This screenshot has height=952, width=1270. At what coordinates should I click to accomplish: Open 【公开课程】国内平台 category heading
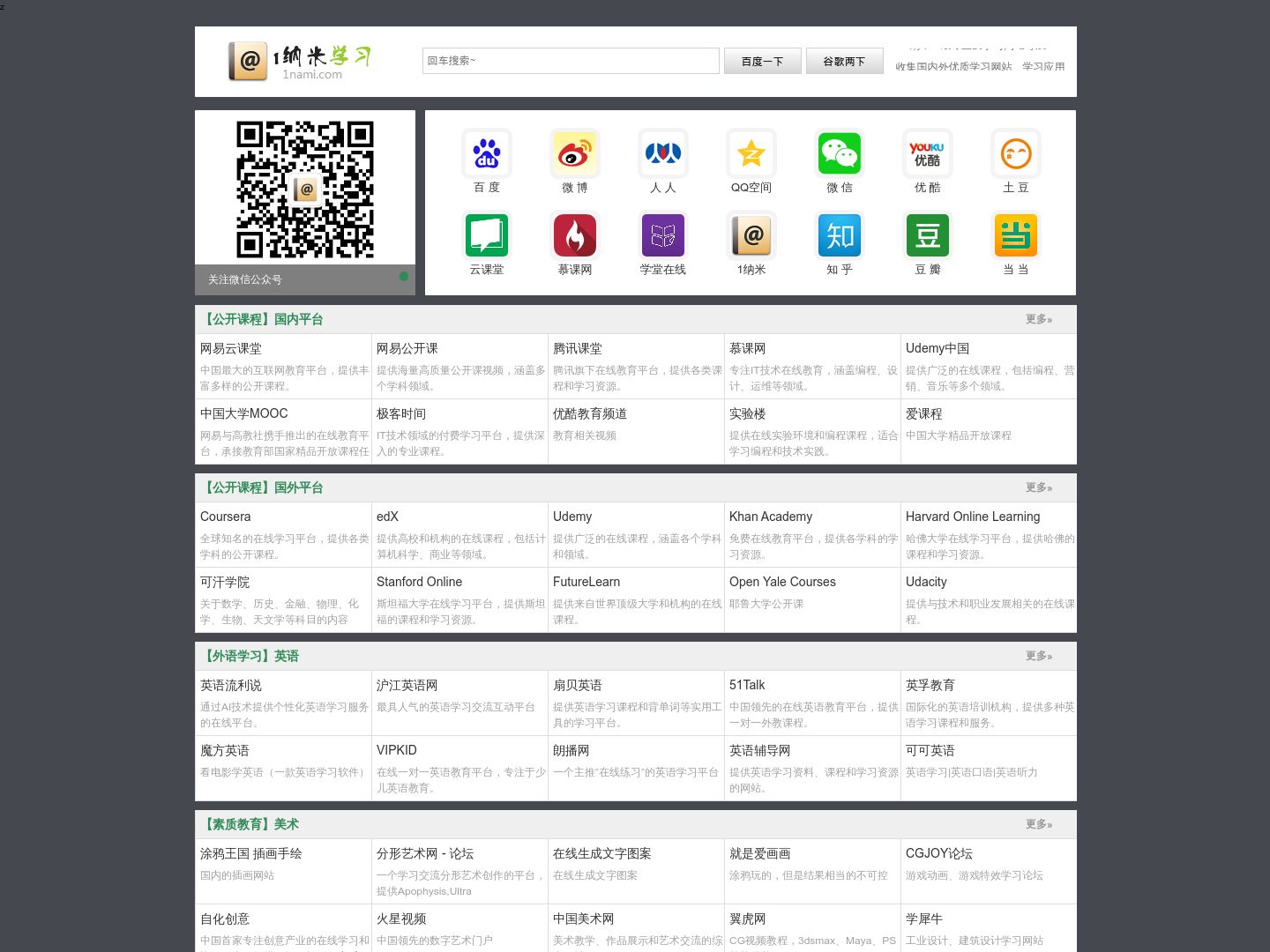(262, 319)
